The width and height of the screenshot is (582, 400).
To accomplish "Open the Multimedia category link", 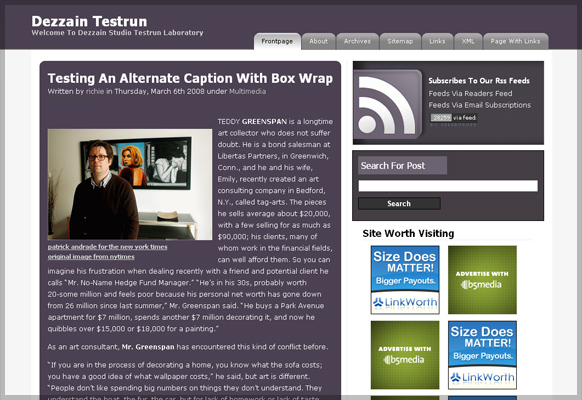I will click(247, 91).
